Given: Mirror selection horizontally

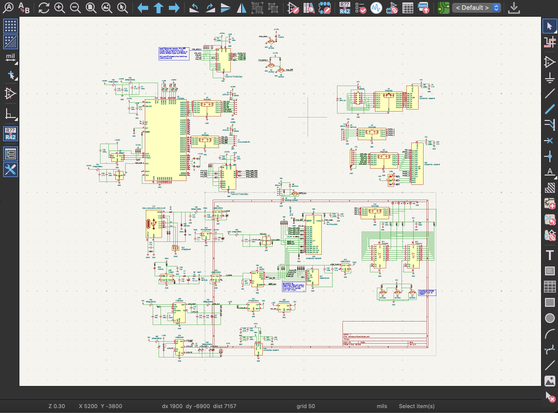Looking at the screenshot, I should point(241,7).
